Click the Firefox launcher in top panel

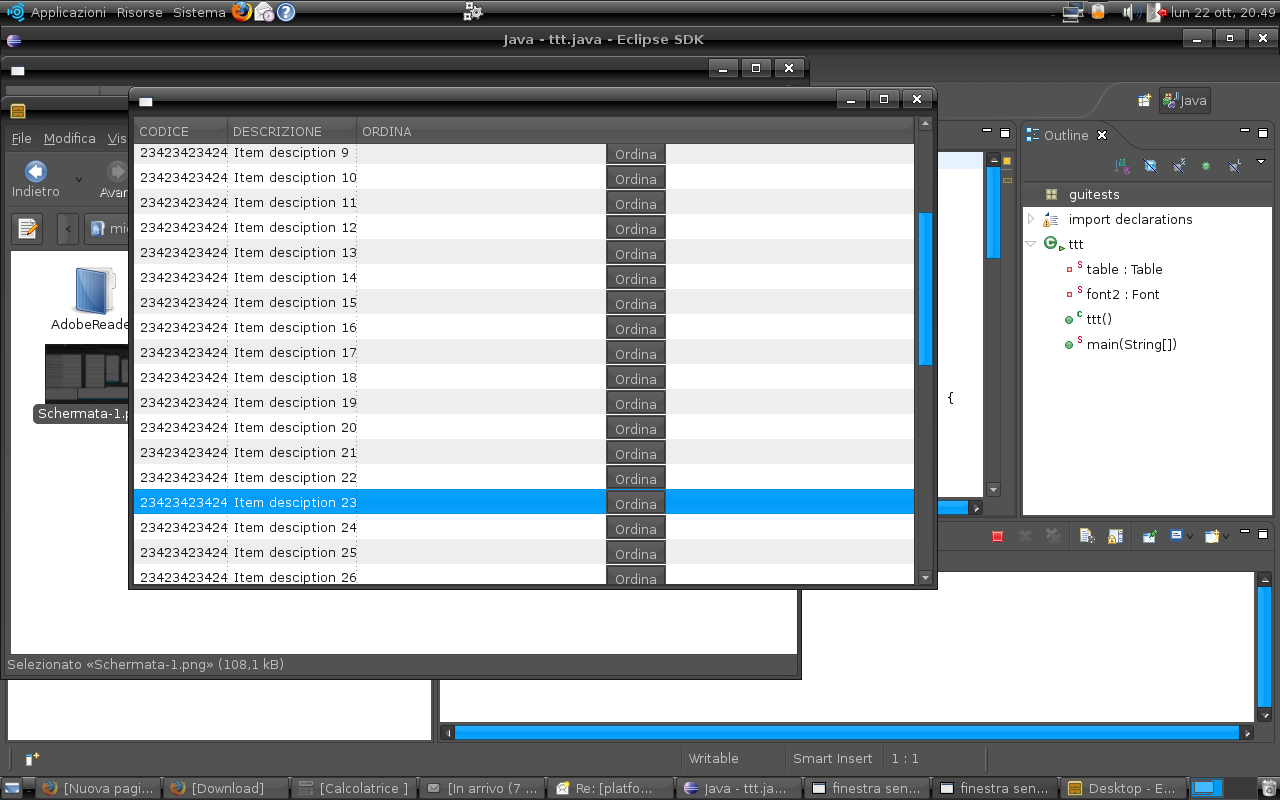242,12
